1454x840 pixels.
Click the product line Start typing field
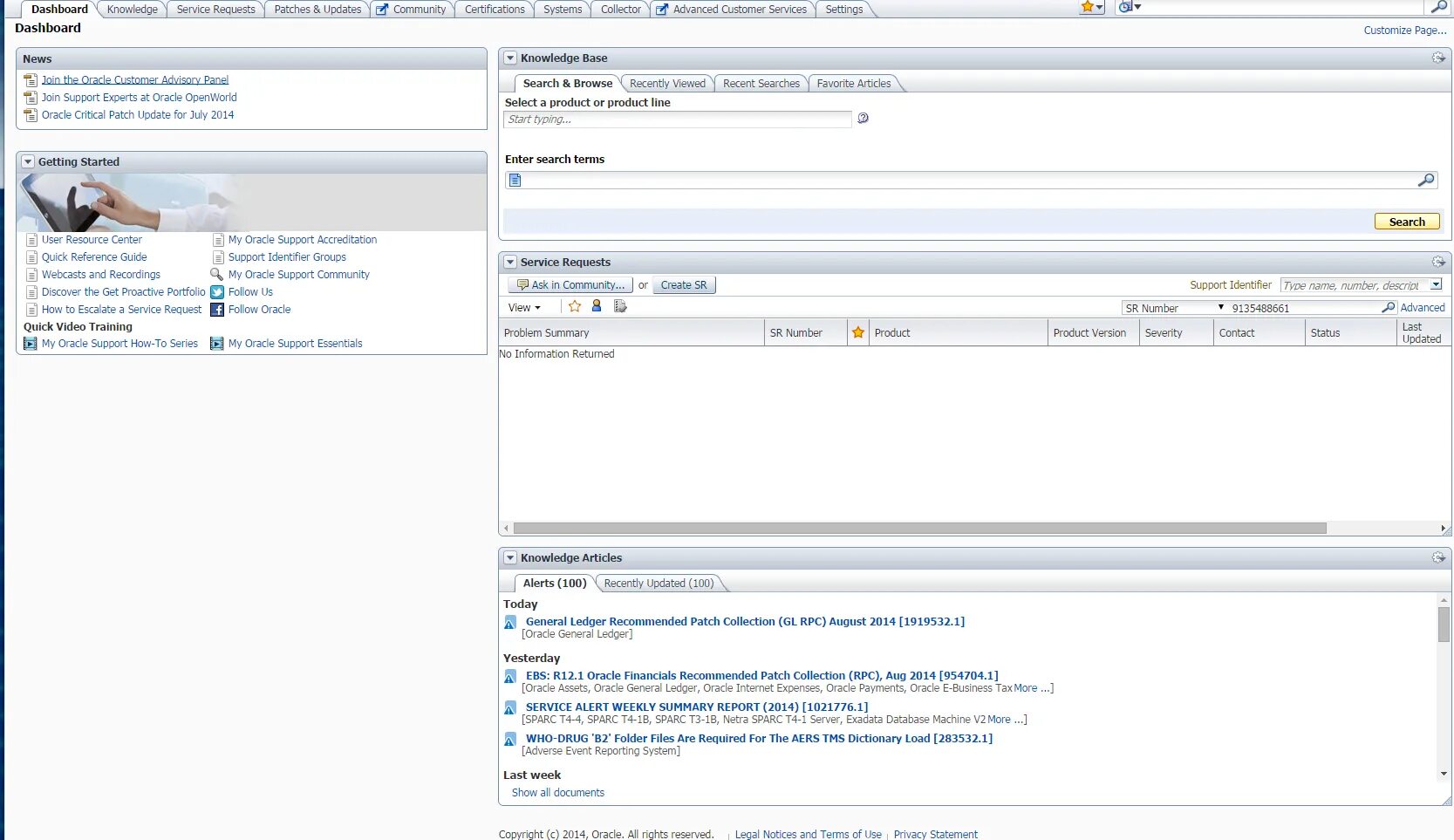point(677,120)
